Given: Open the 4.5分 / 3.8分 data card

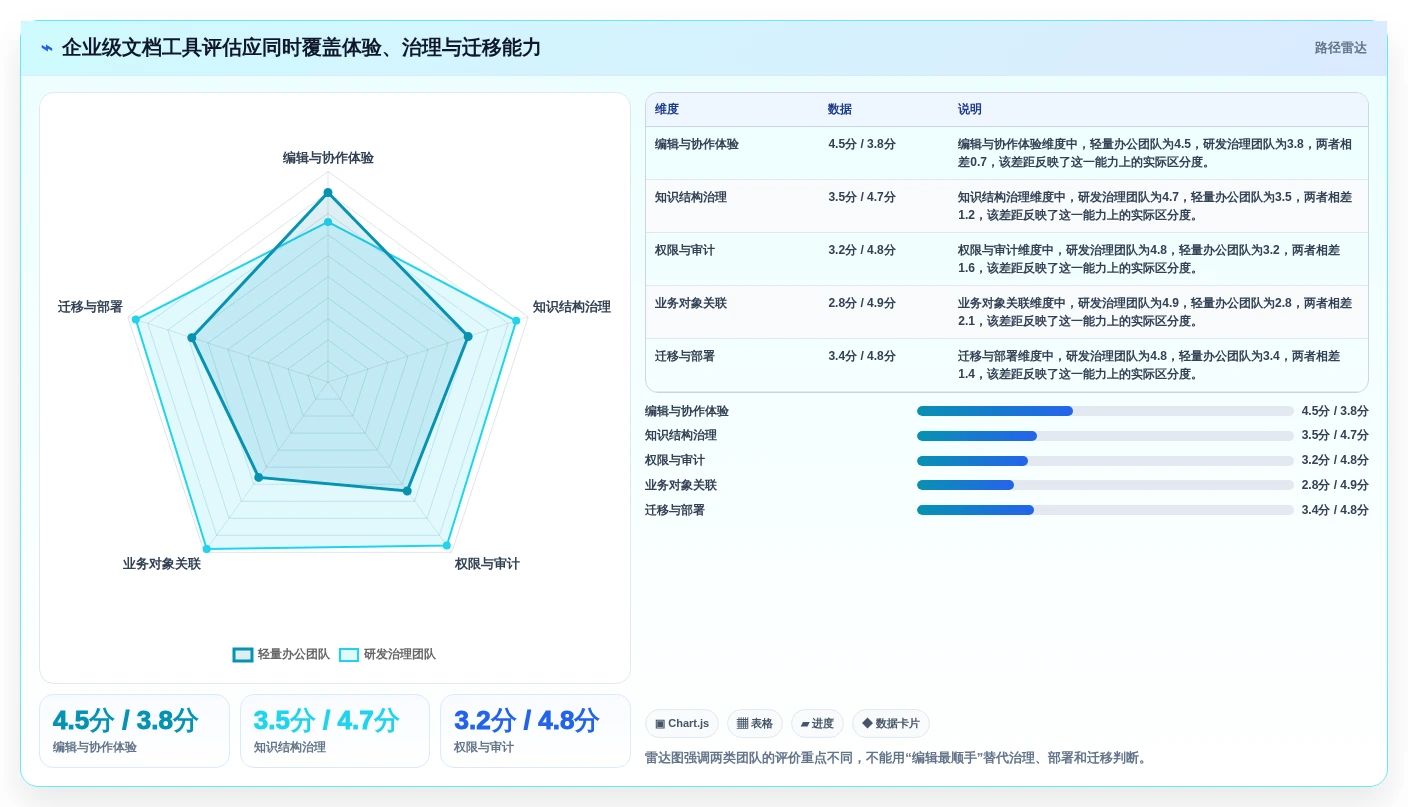Looking at the screenshot, I should click(x=134, y=731).
